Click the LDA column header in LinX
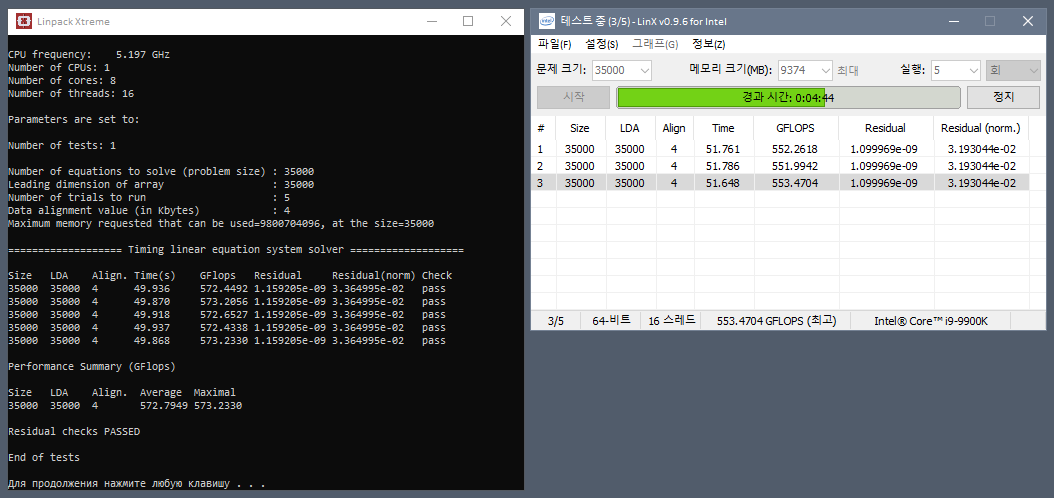1054x498 pixels. [x=629, y=128]
